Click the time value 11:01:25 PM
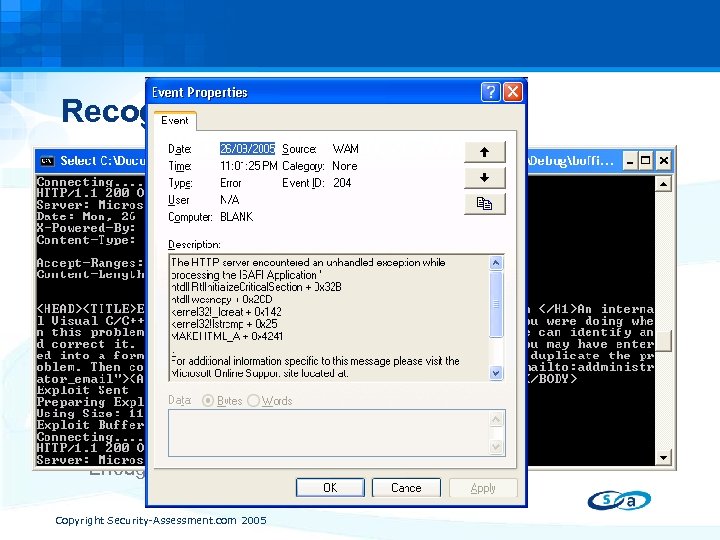 click(x=248, y=166)
